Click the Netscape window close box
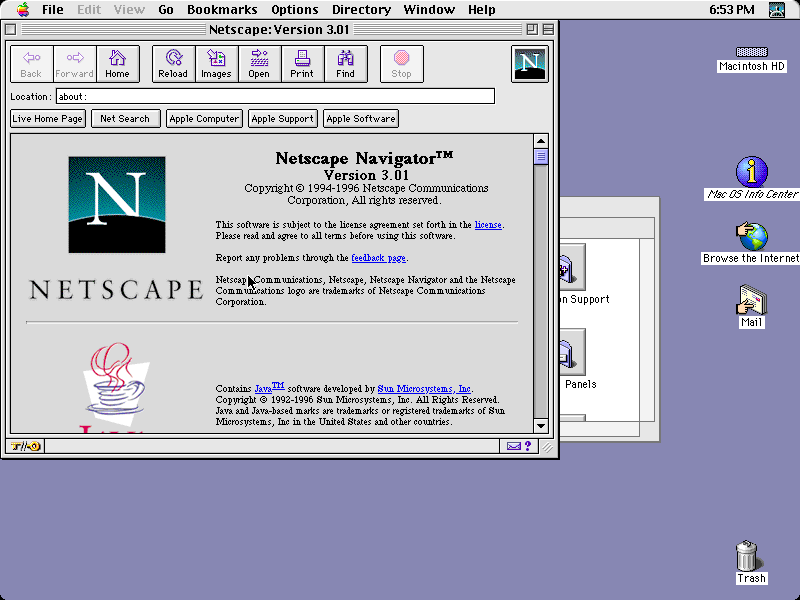The width and height of the screenshot is (800, 600). pos(10,30)
